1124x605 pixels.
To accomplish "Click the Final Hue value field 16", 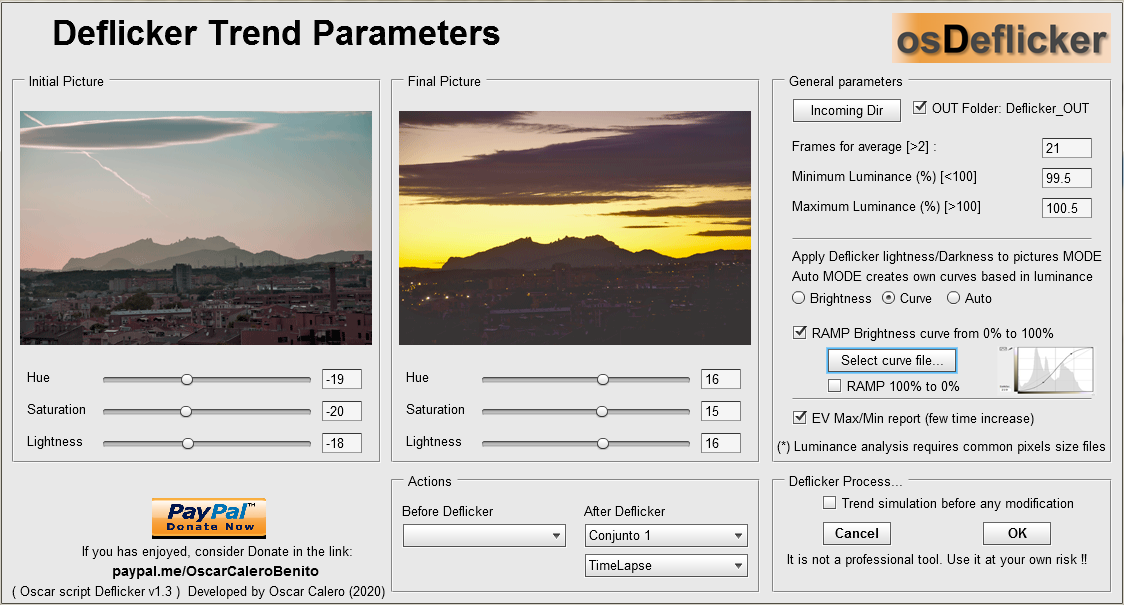I will (721, 379).
